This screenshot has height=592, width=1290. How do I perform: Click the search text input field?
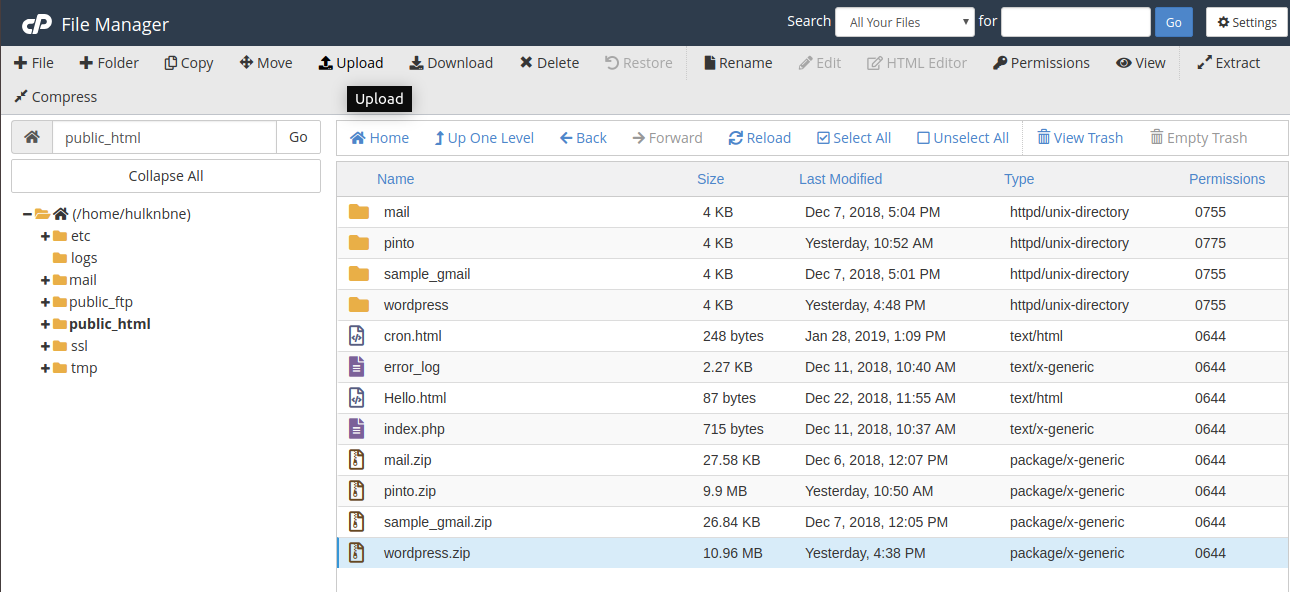1075,22
